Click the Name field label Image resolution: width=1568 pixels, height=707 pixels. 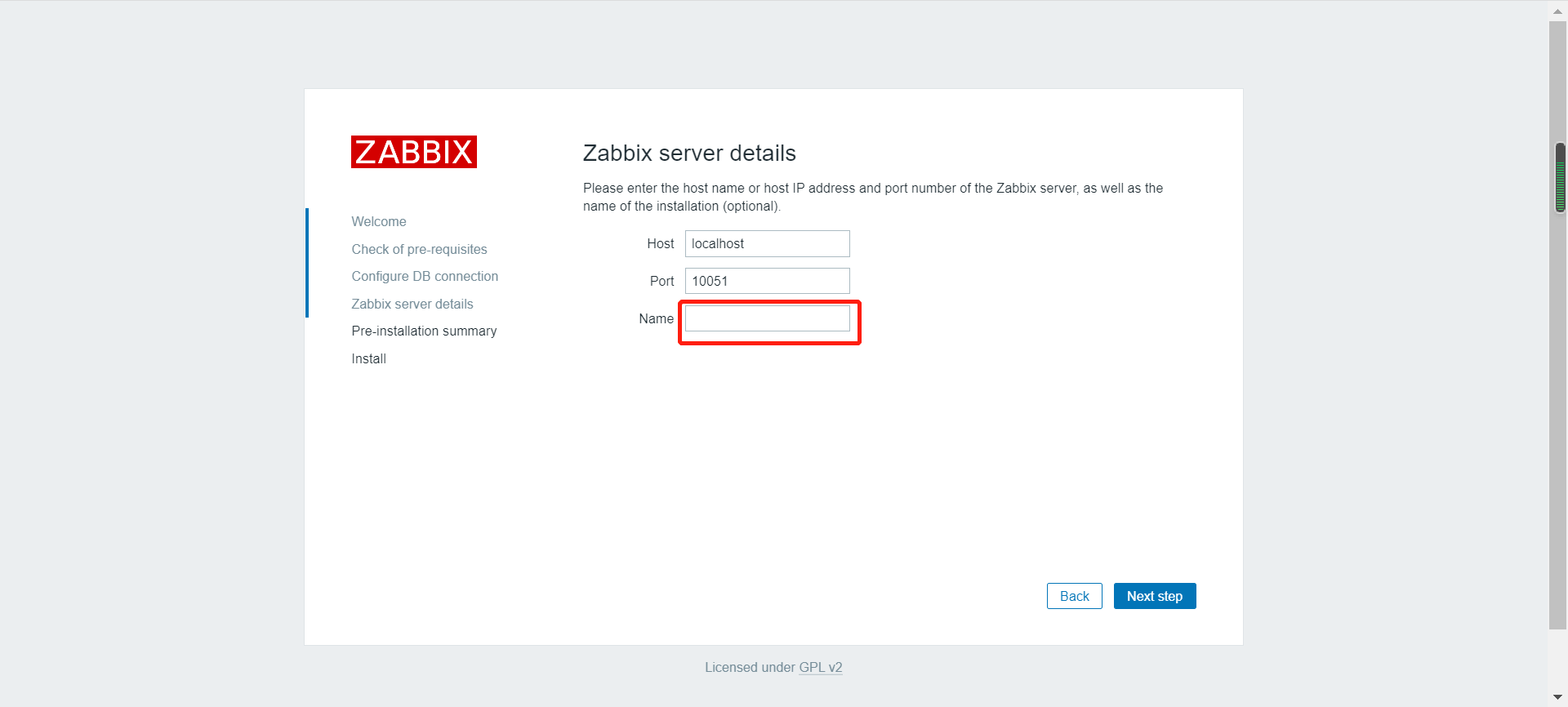tap(656, 318)
